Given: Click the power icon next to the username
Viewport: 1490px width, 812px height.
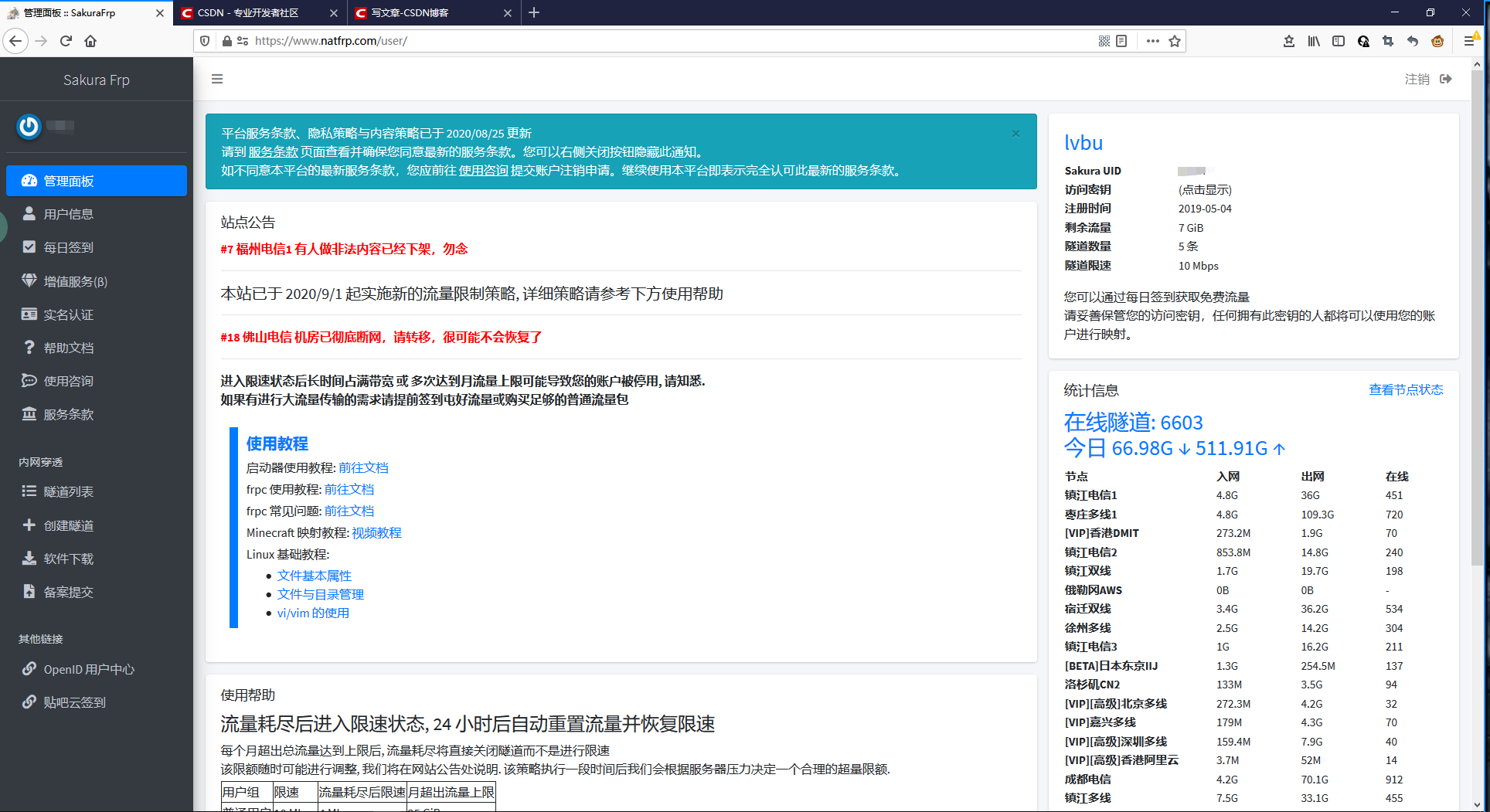Looking at the screenshot, I should (x=29, y=127).
